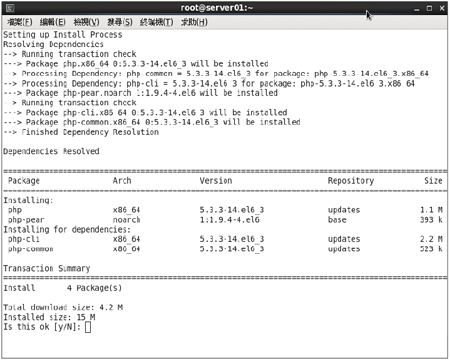Click the 'Package php-cli.x86_64' will be installed line

[145, 113]
